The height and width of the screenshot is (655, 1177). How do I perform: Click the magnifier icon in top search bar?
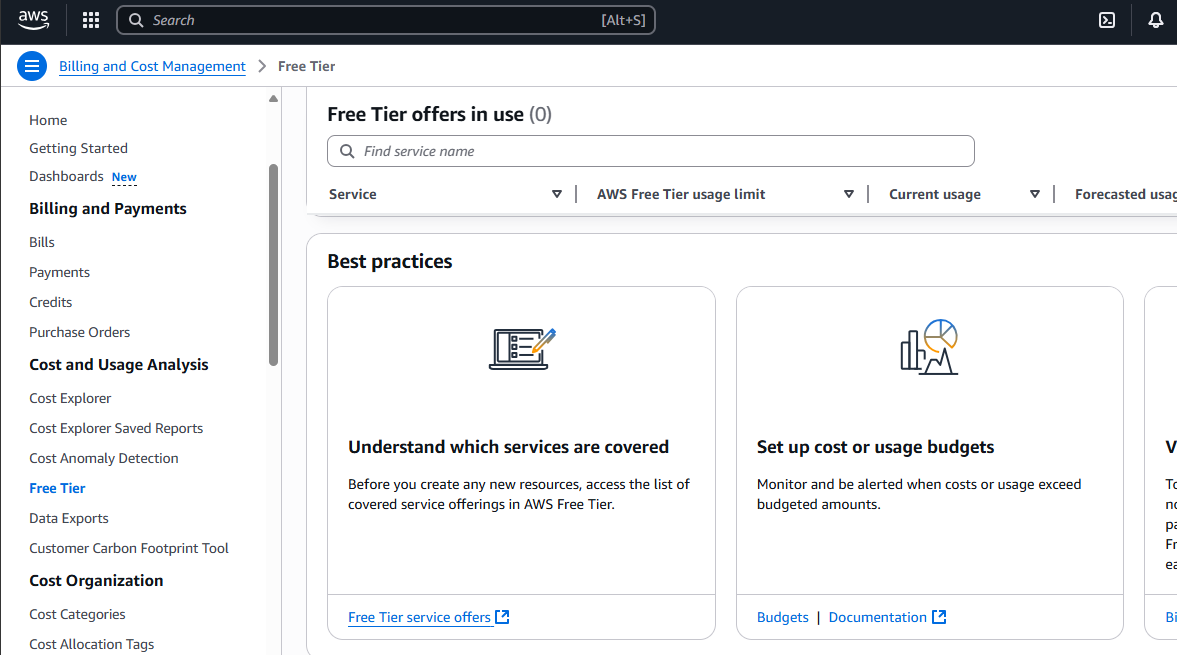(136, 20)
